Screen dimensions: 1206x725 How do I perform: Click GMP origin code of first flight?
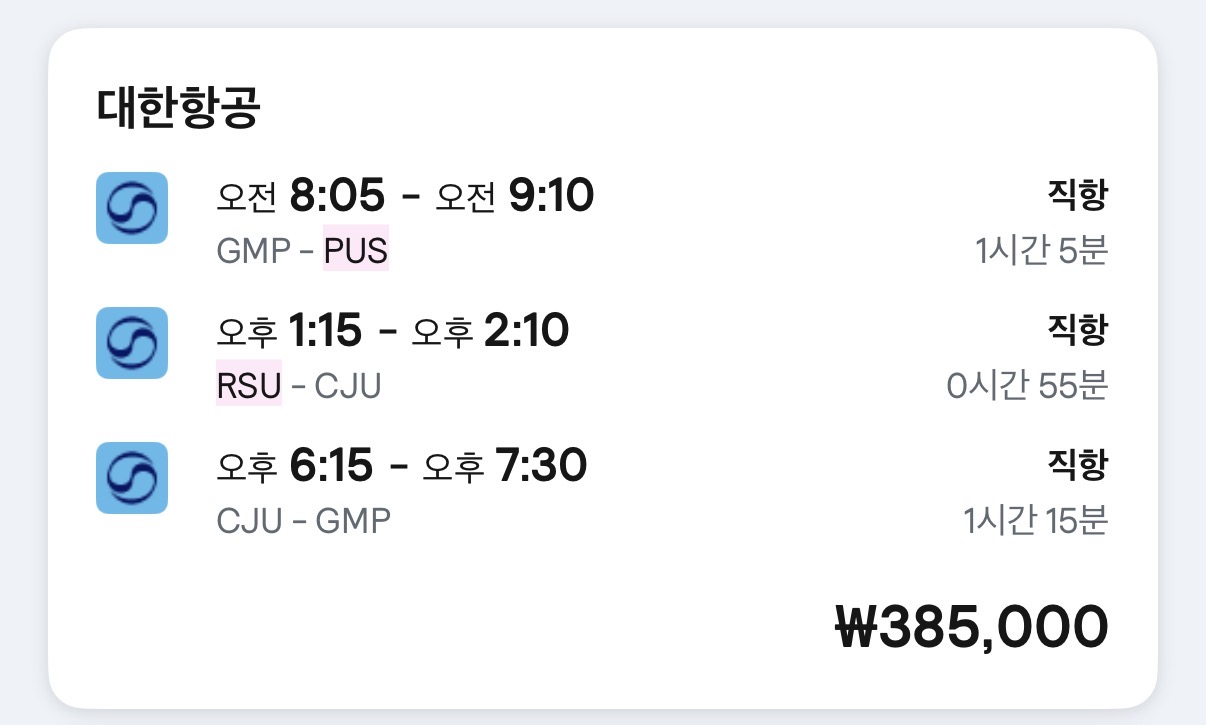click(253, 250)
